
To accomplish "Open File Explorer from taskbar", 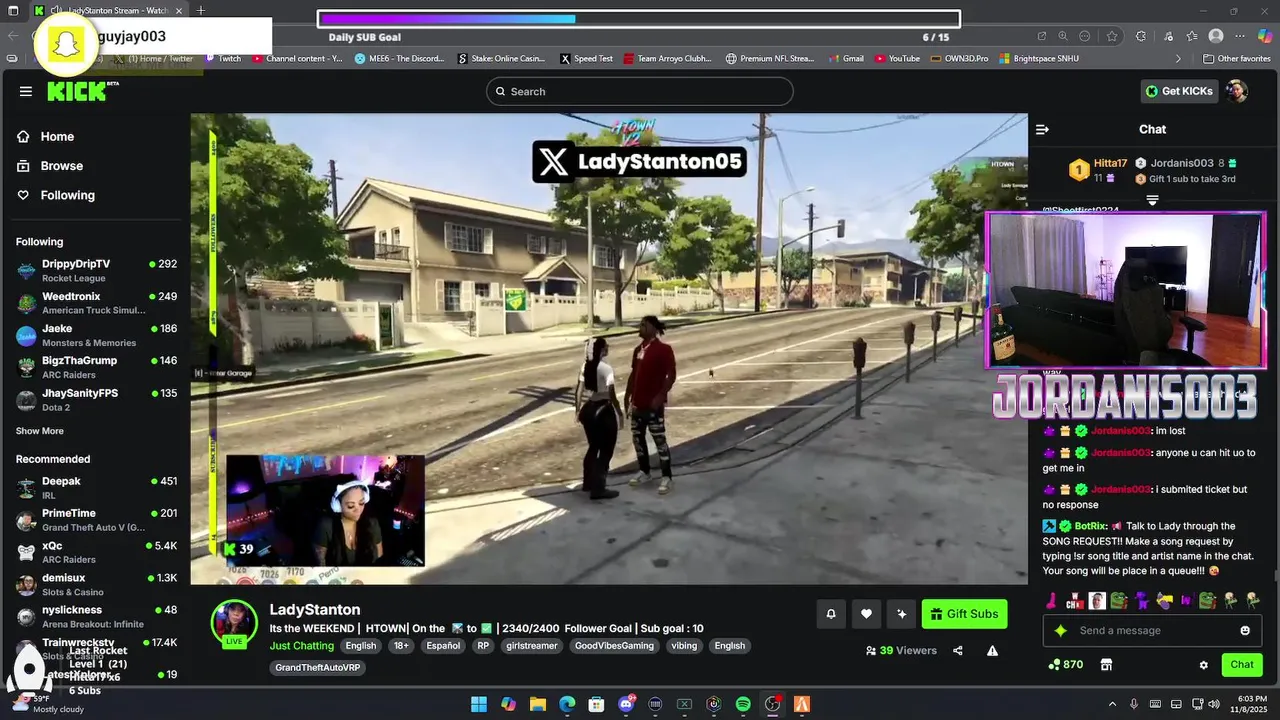I will pyautogui.click(x=537, y=704).
